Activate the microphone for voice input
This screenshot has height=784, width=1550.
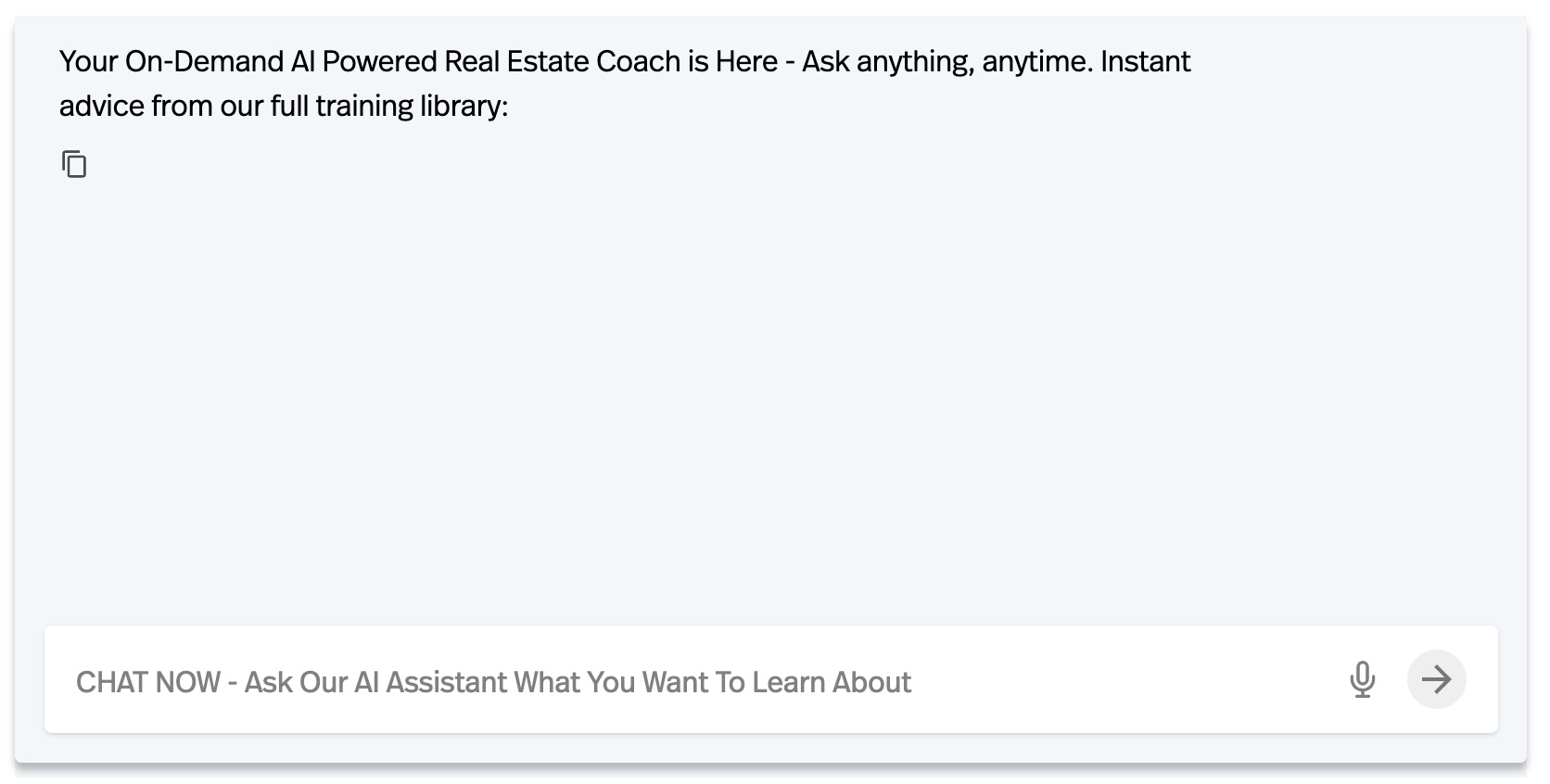(1362, 679)
